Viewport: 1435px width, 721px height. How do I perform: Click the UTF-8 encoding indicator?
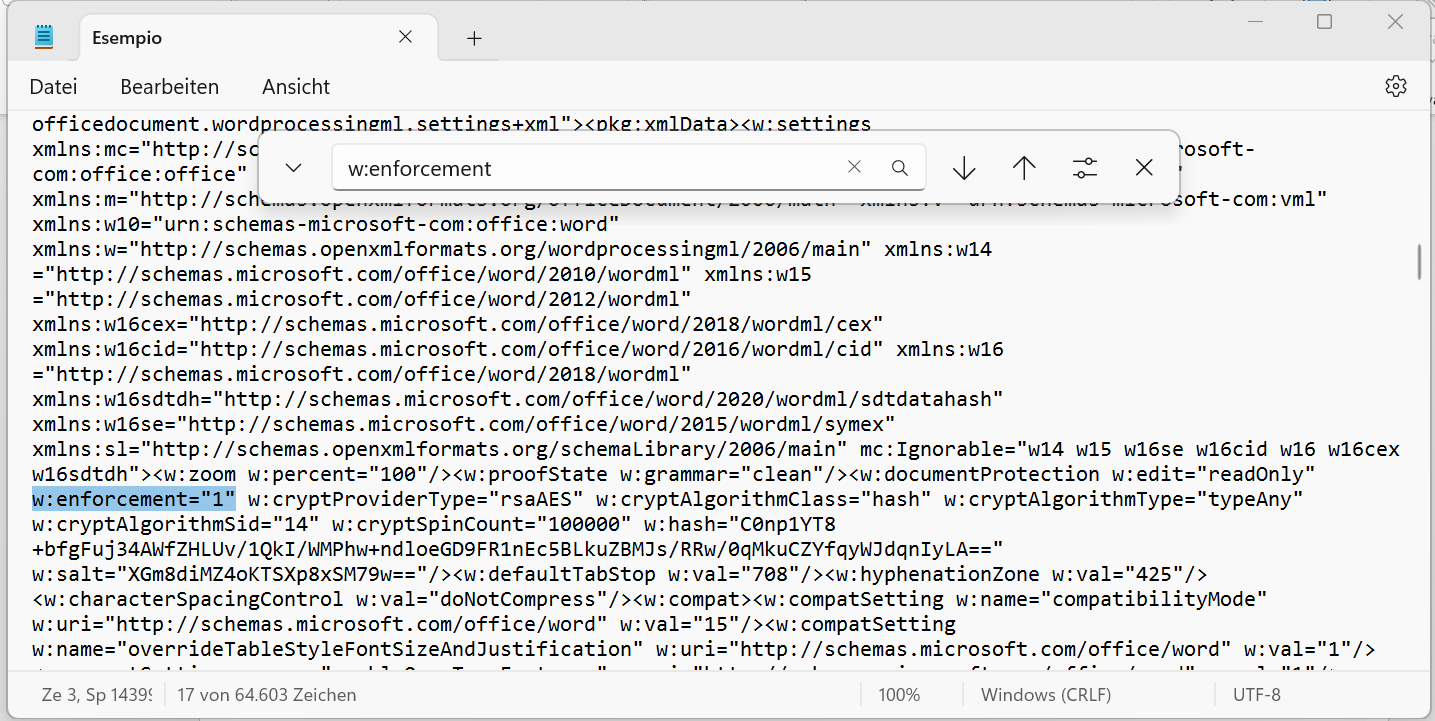click(1255, 694)
